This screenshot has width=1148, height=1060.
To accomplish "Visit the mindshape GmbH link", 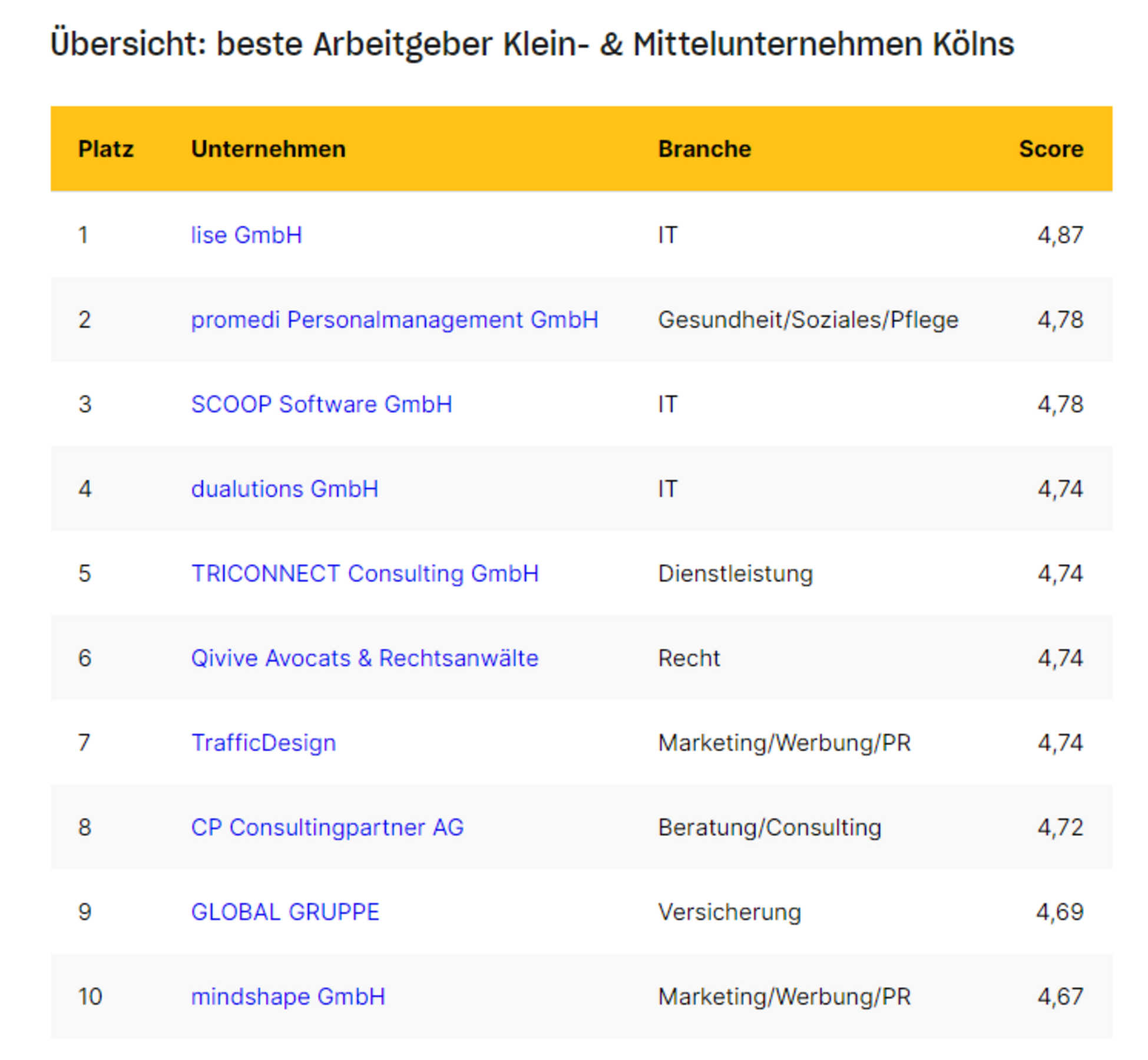I will pos(288,996).
